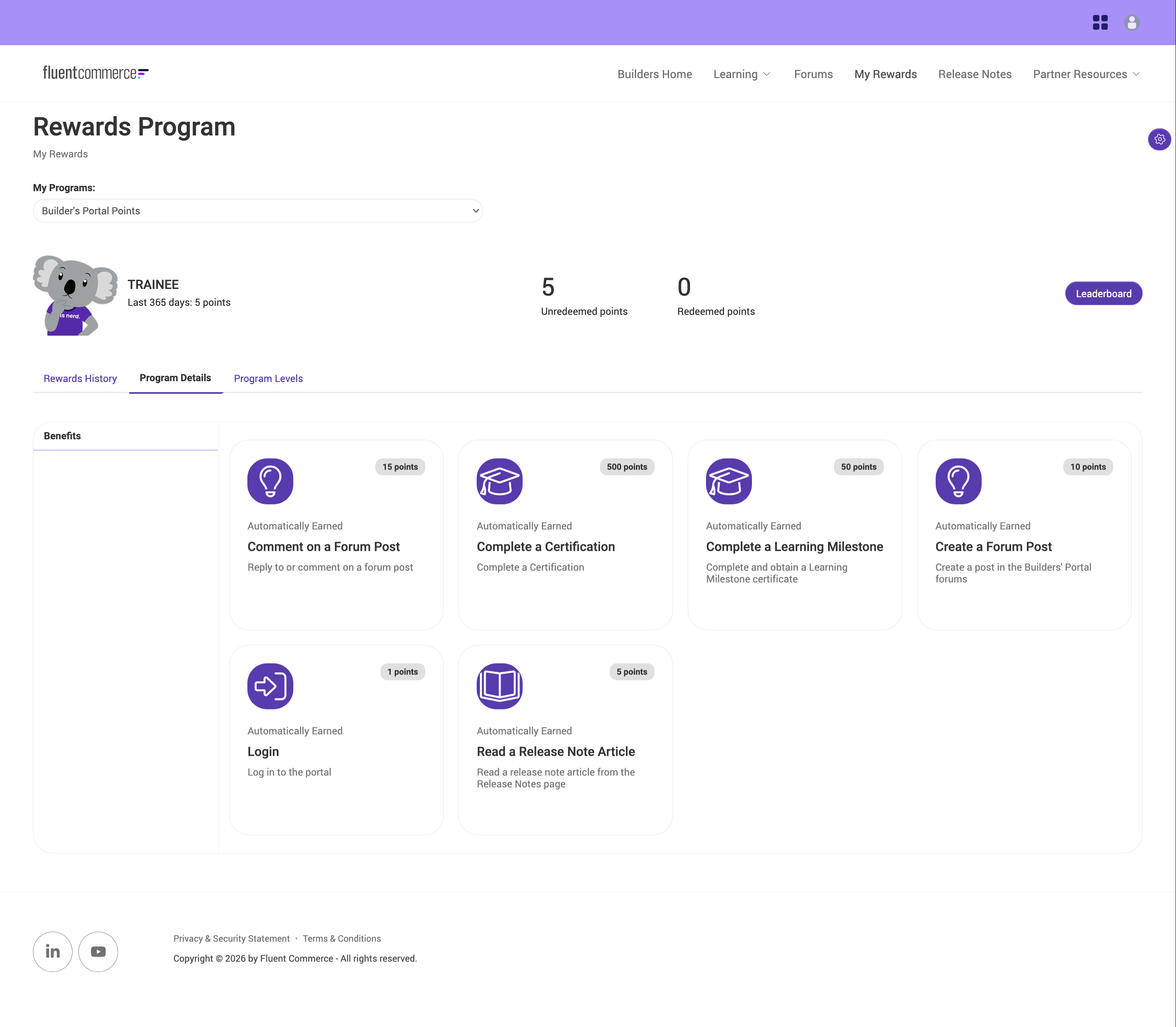Click the TRAINEE level label
Screen dimensions: 1176x1027
click(153, 284)
